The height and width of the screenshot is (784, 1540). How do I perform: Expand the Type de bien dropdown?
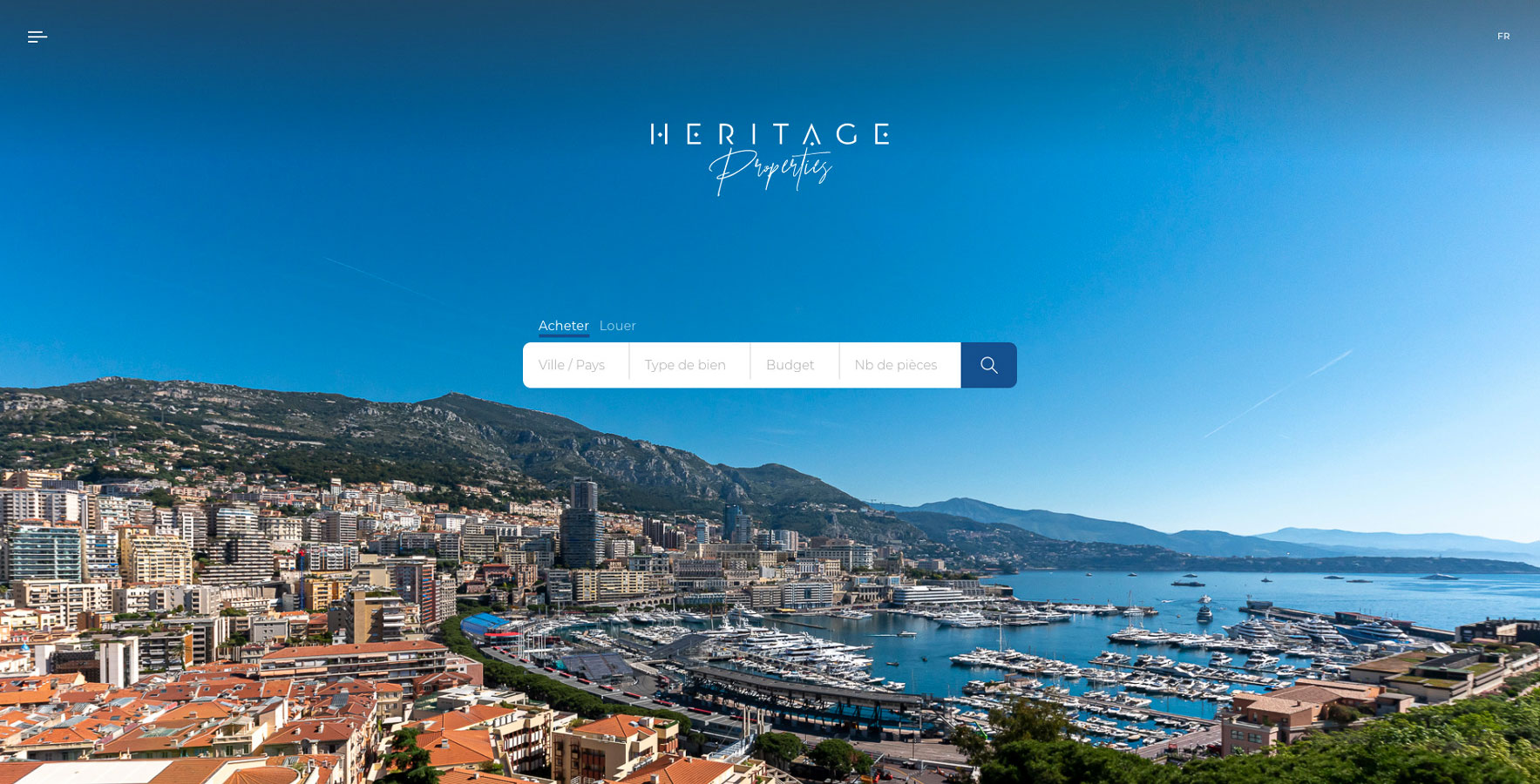pos(689,365)
